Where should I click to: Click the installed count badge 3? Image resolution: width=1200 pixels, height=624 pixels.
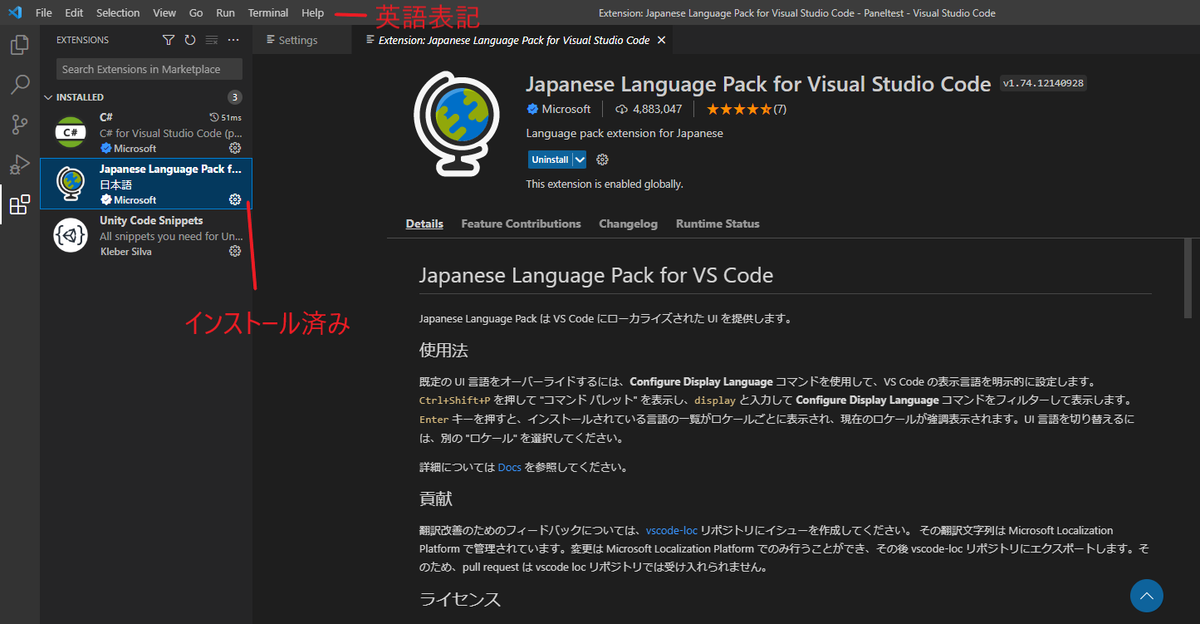coord(234,97)
